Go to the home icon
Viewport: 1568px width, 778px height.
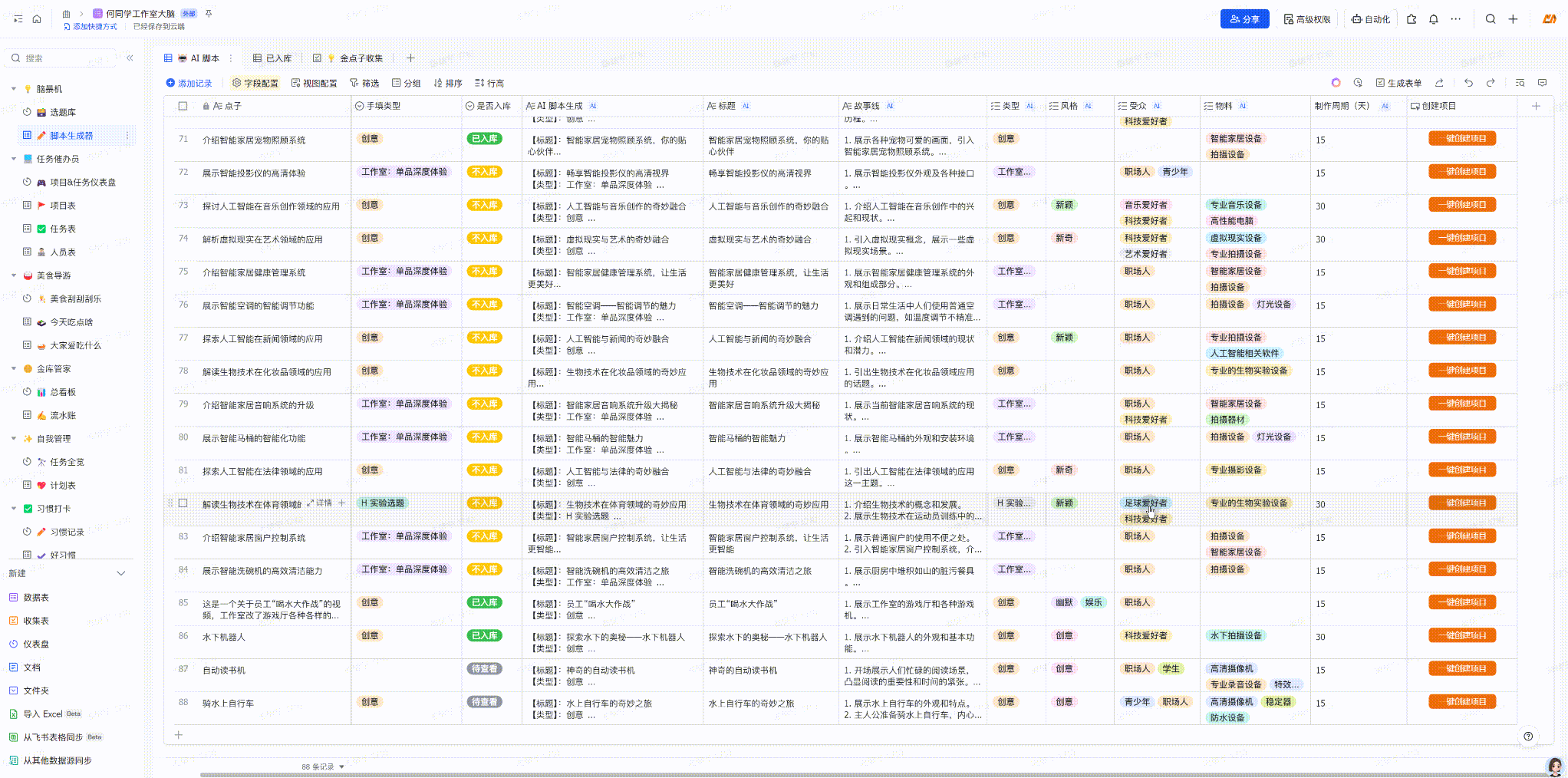click(37, 19)
